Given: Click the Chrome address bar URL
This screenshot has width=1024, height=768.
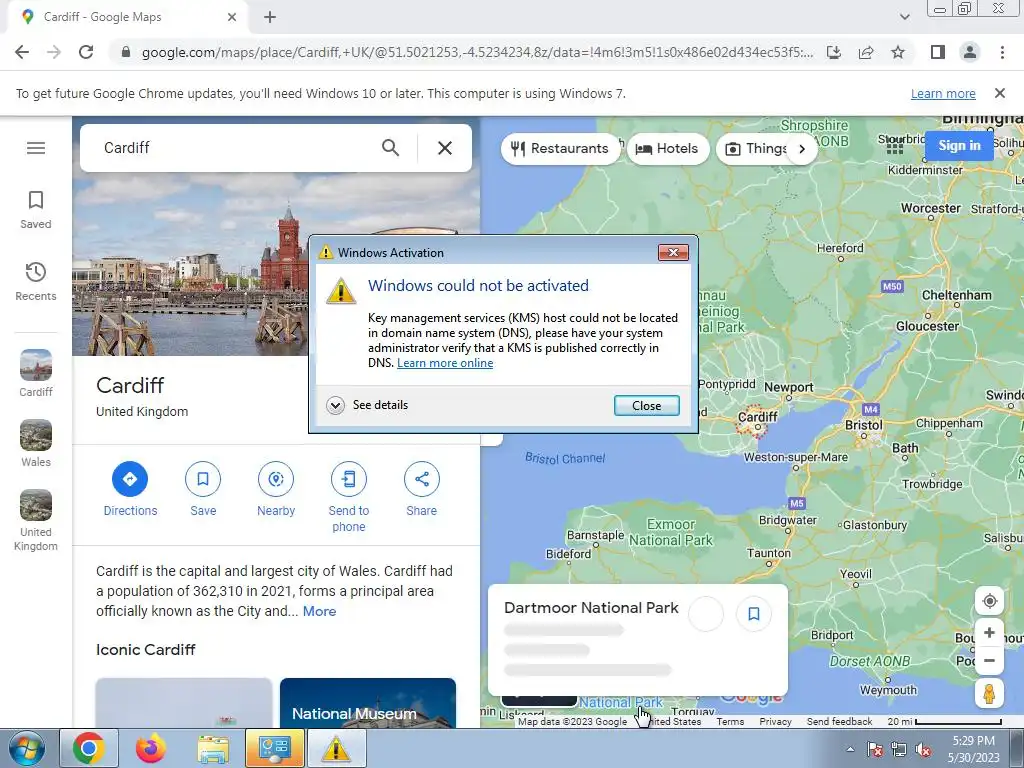Looking at the screenshot, I should (x=477, y=52).
